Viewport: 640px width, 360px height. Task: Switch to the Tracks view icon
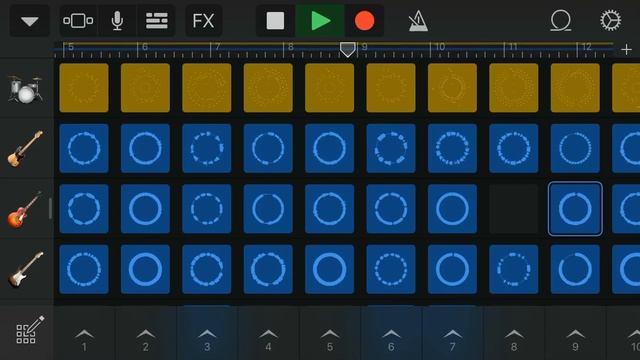tap(78, 21)
